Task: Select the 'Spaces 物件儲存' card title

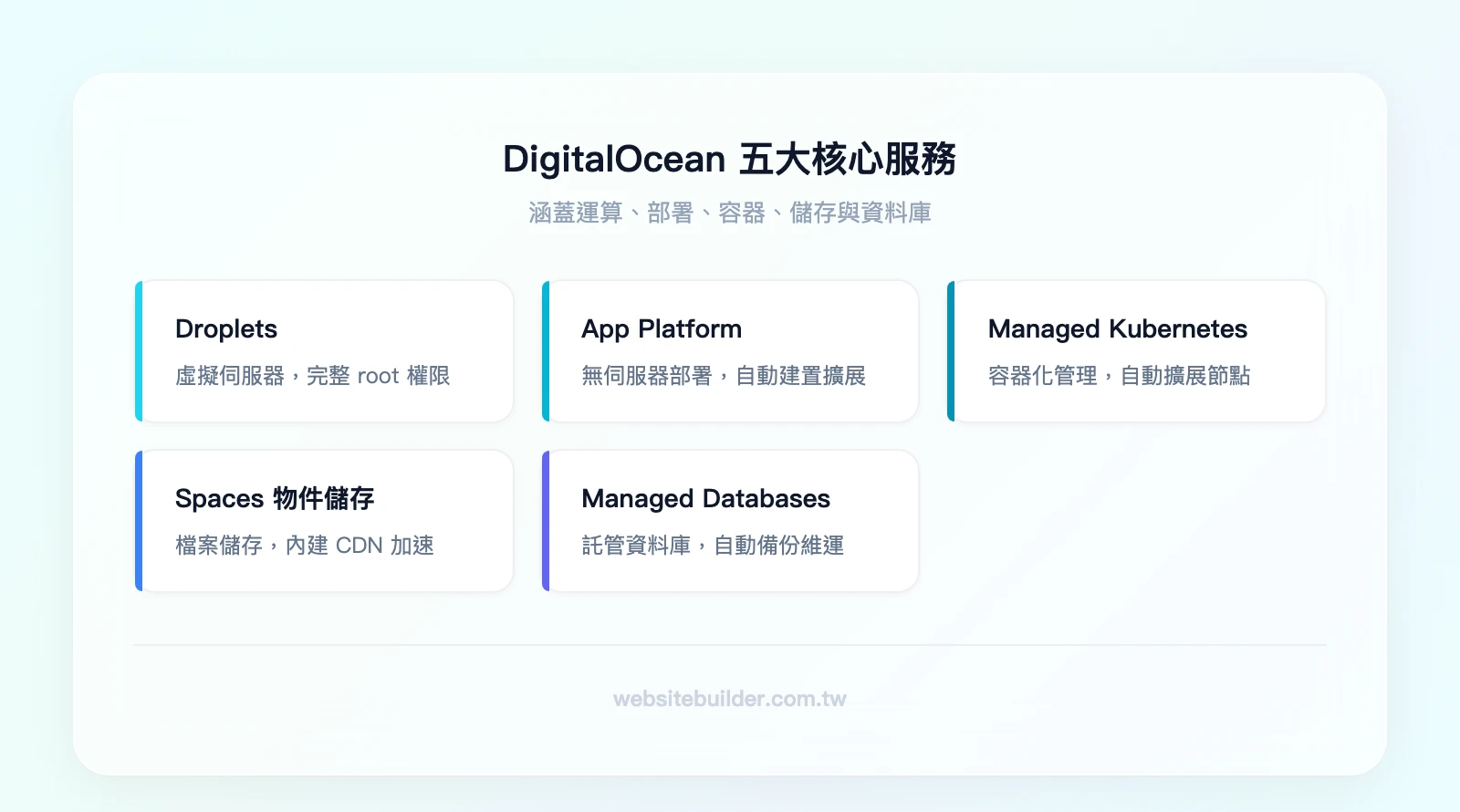Action: pyautogui.click(x=275, y=498)
